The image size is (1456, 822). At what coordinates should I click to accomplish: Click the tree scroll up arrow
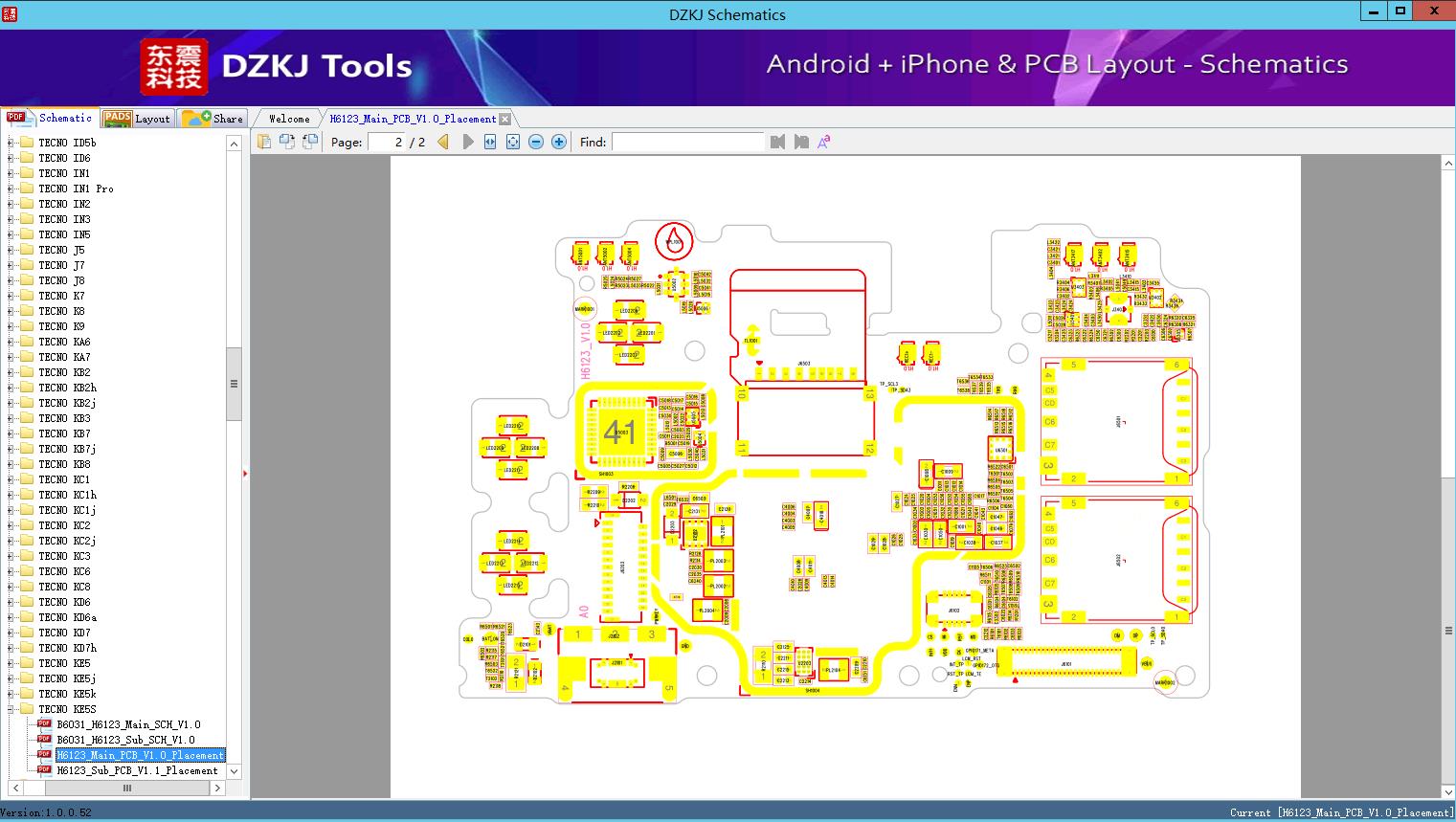point(234,143)
